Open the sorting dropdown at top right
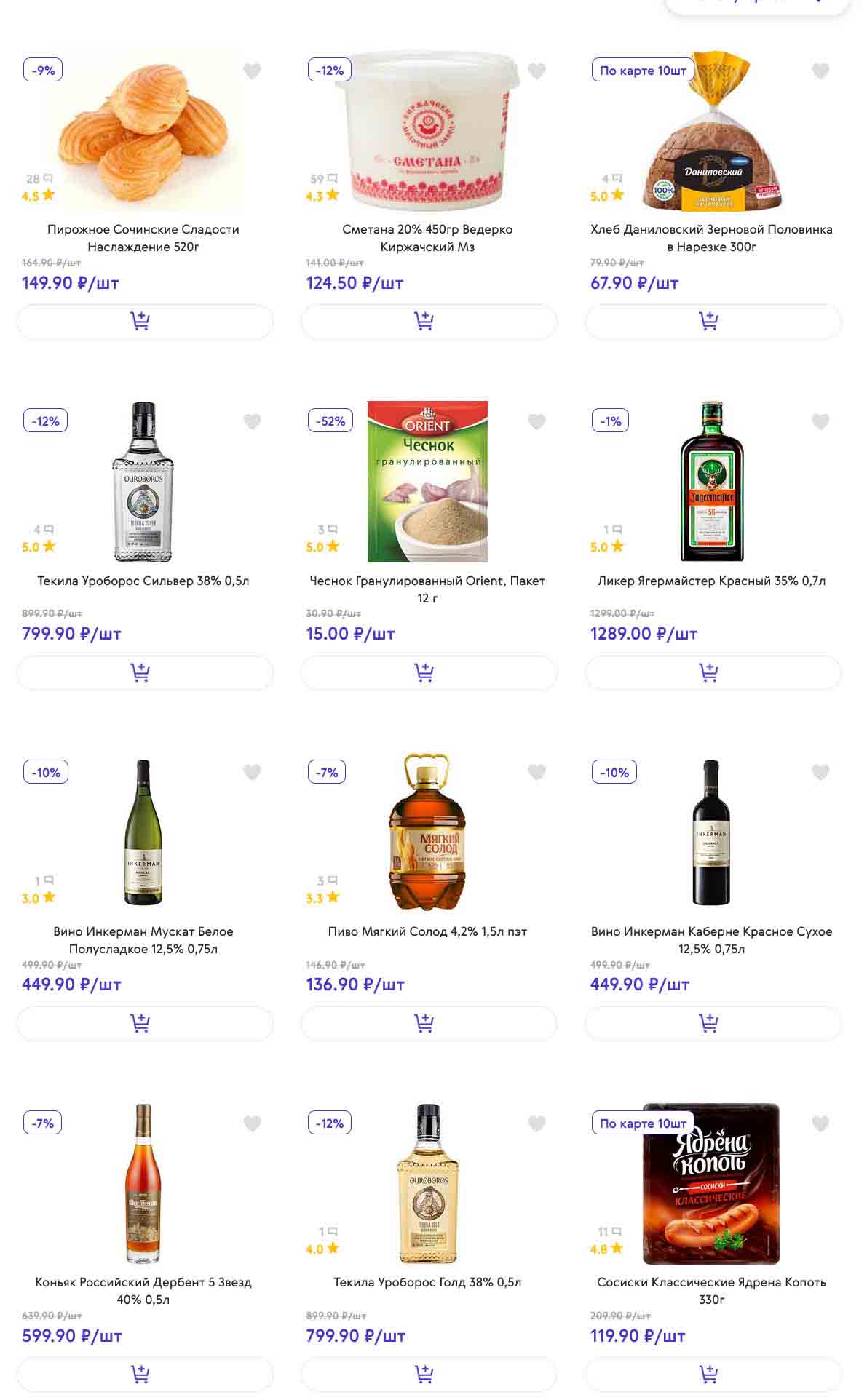Screen dimensions: 867x1400 (757, 4)
